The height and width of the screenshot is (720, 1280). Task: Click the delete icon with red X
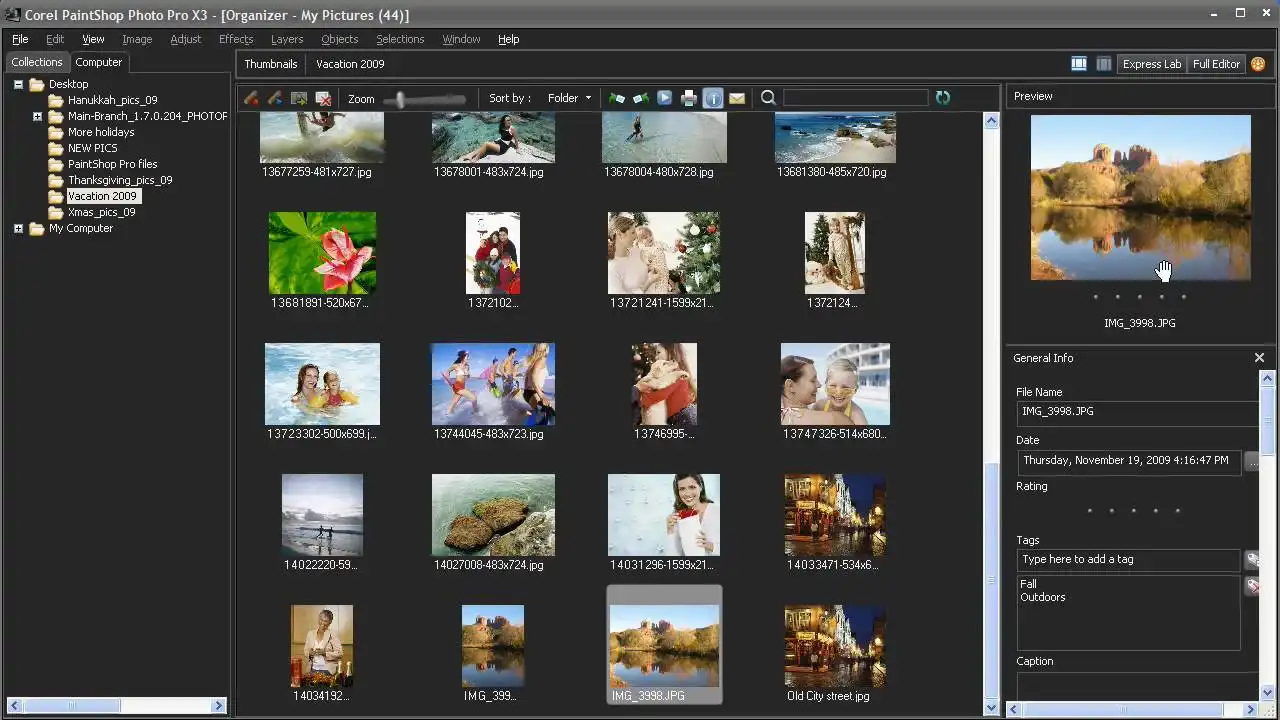tap(323, 98)
